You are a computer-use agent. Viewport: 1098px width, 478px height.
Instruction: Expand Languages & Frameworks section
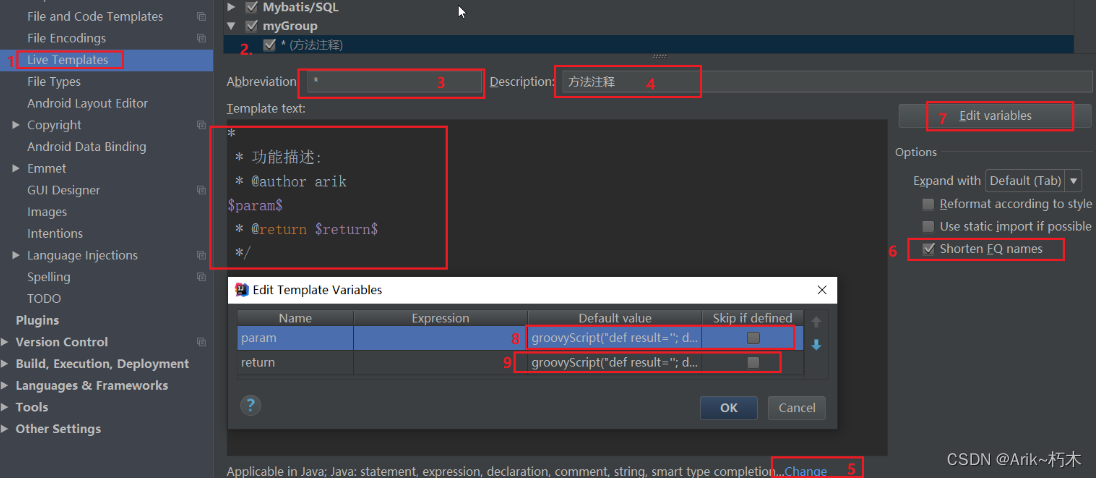(x=6, y=385)
